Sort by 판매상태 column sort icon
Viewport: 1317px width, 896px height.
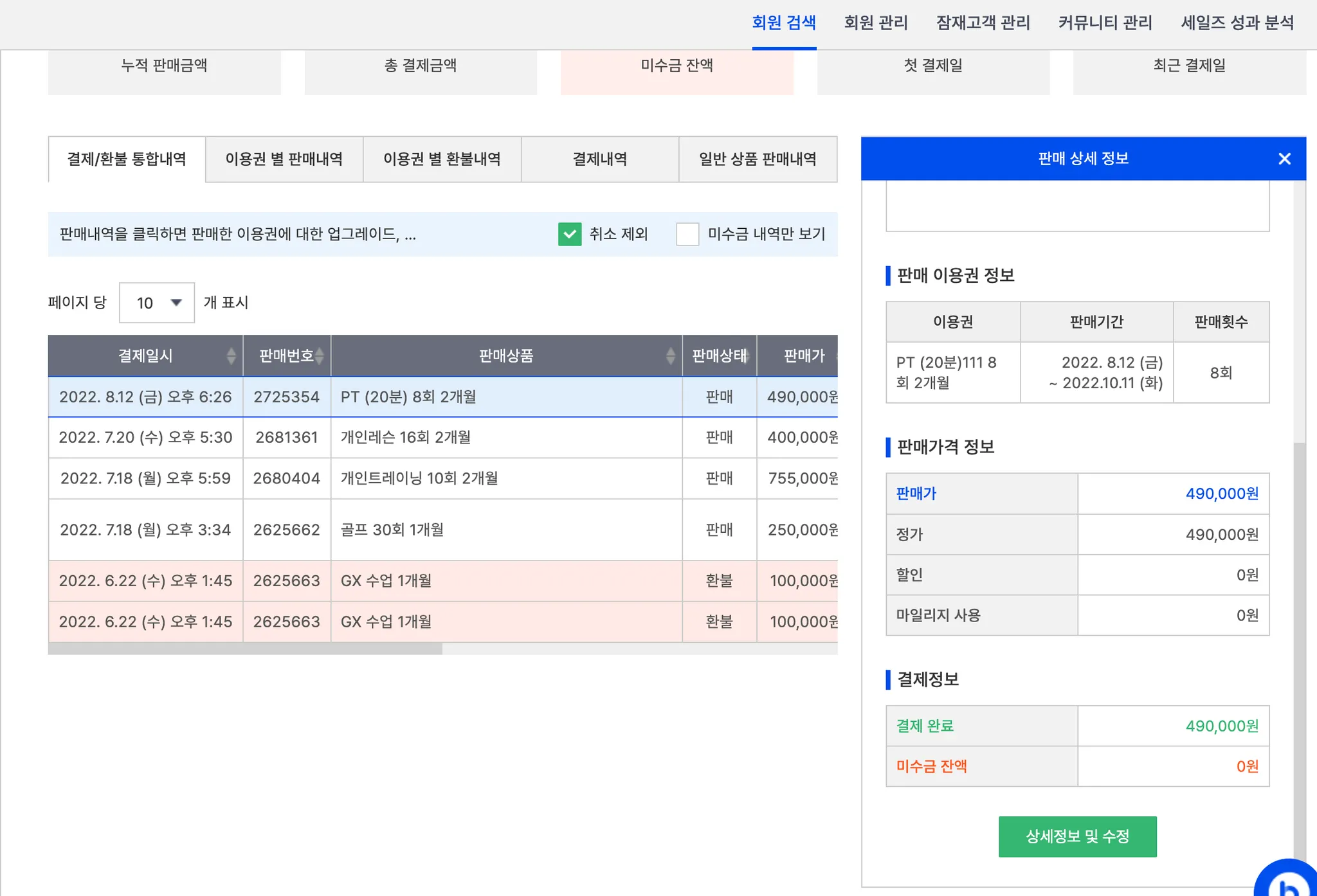[747, 355]
